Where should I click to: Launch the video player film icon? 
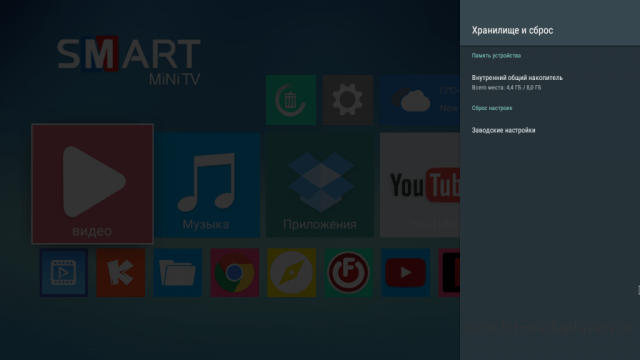(64, 273)
